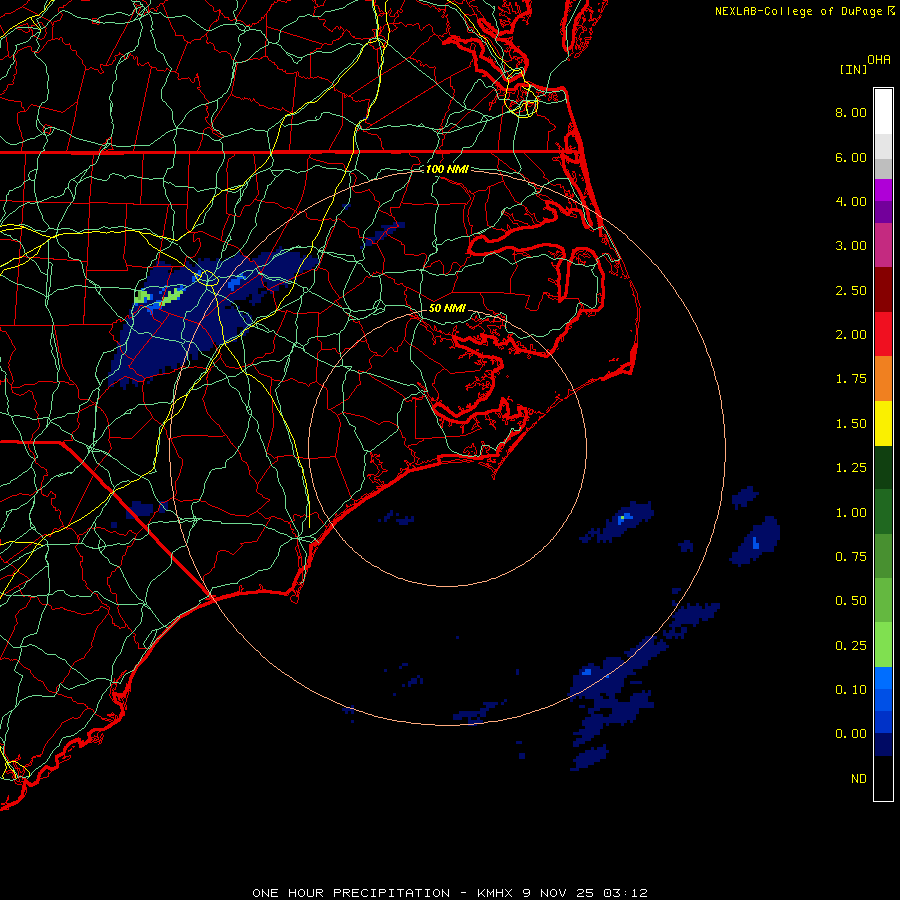Click the "ONE HOUR PRECIPITATION" title text
900x900 pixels.
351,893
